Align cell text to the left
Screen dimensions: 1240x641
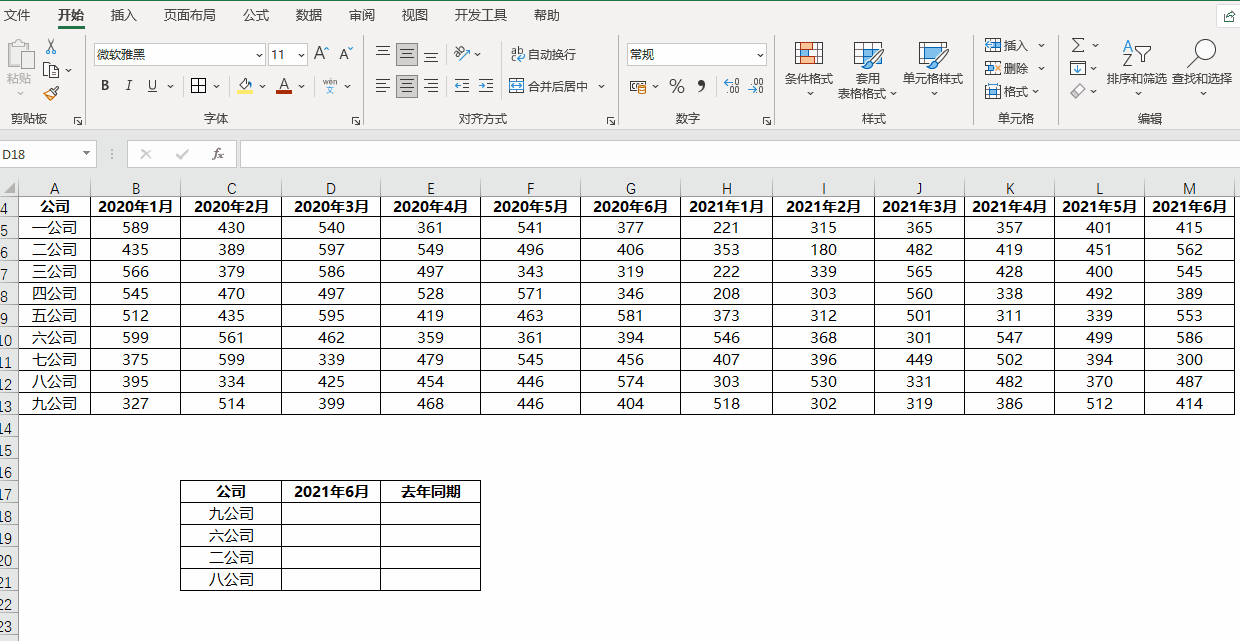pyautogui.click(x=383, y=86)
